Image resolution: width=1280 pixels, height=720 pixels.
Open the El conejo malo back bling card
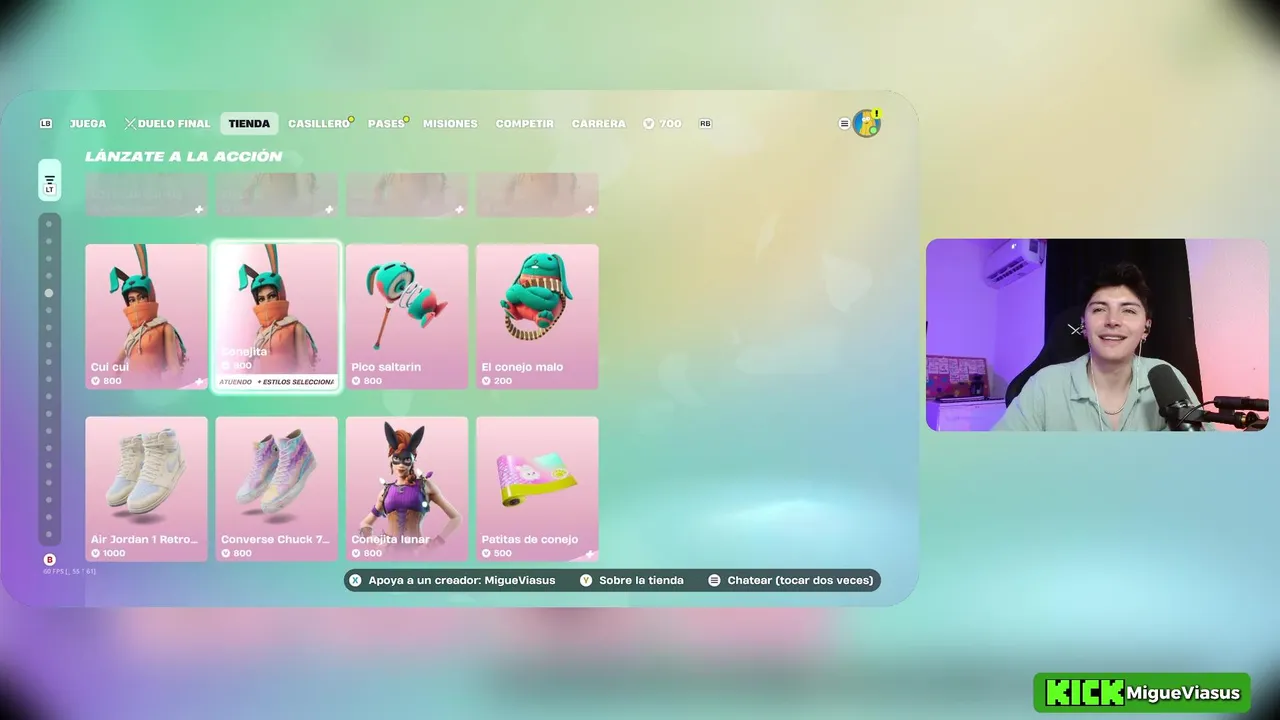[x=537, y=316]
